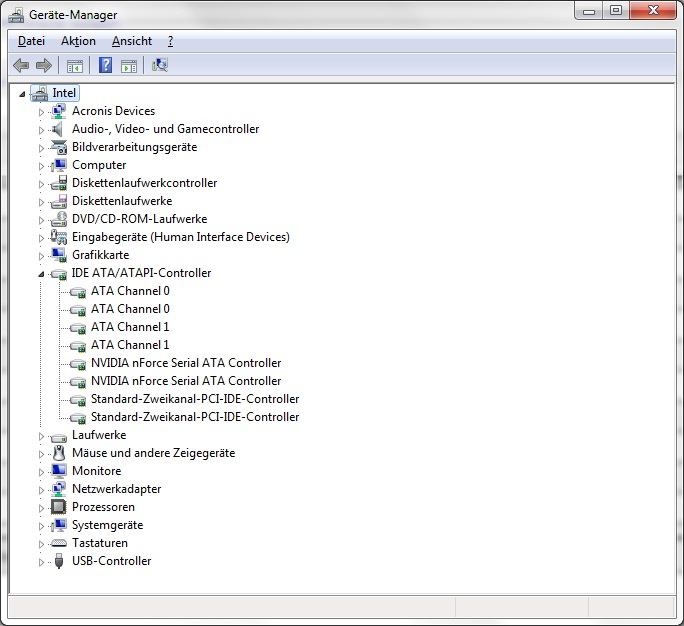Screen dimensions: 684x626
Task: Select the Mäuse und andere Zeigegeräte label
Action: (154, 453)
